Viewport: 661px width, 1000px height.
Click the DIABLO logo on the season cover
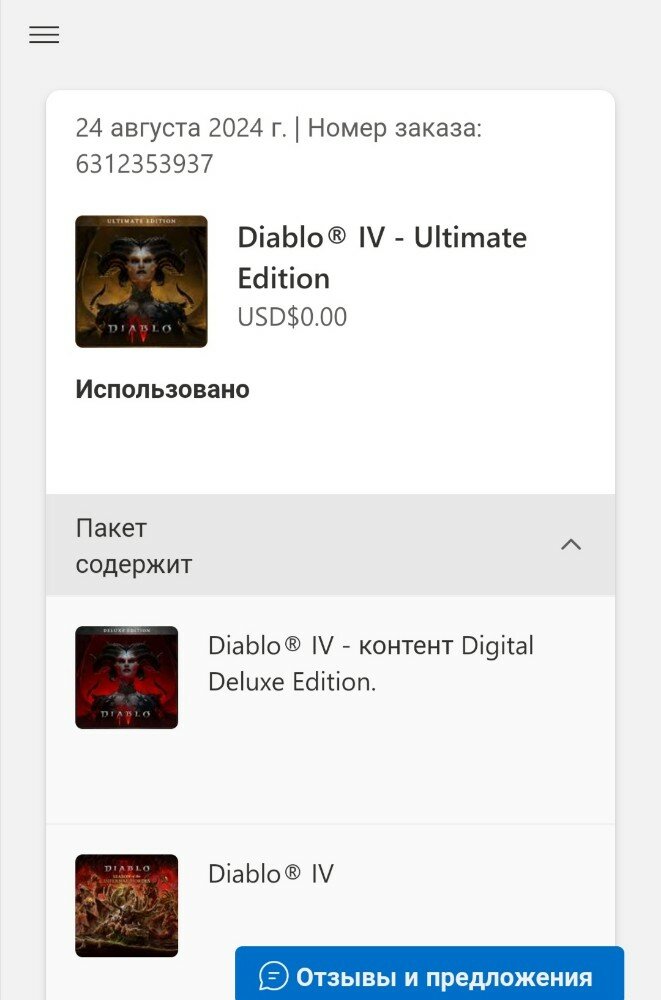(127, 869)
